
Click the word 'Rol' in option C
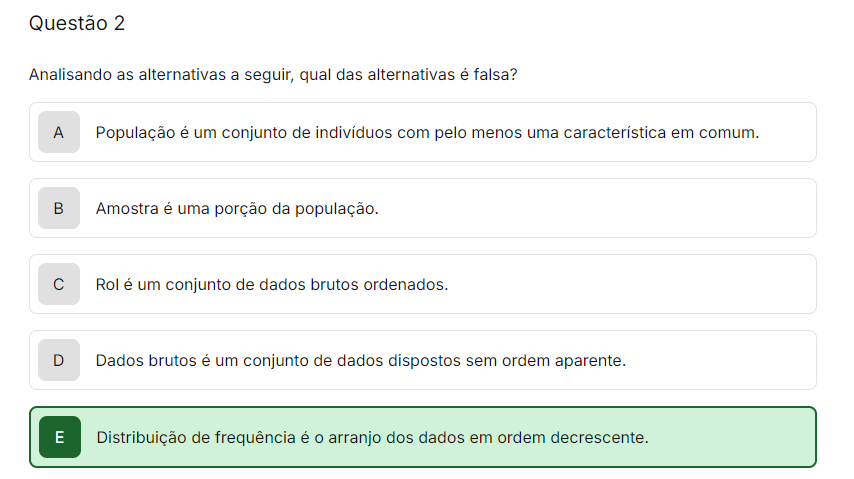(108, 284)
